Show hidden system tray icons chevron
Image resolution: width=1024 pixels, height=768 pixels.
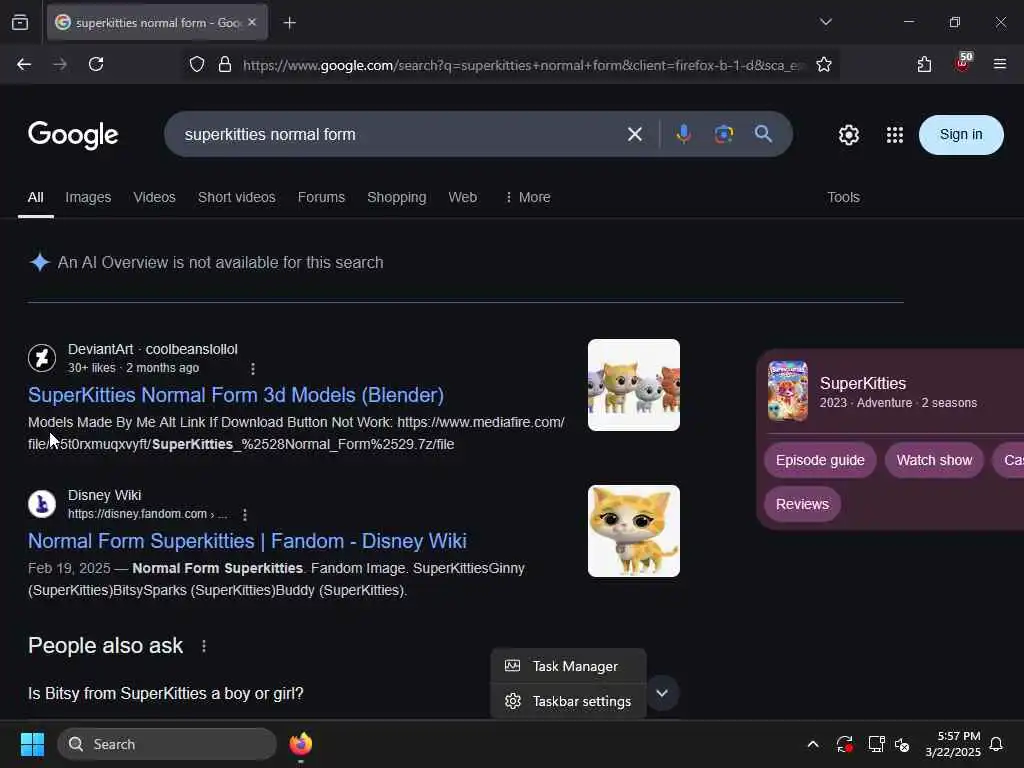click(813, 744)
